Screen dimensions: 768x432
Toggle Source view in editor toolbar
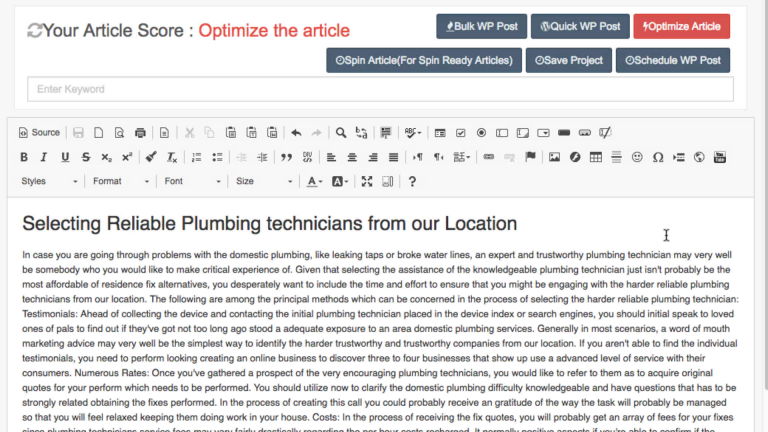point(39,132)
